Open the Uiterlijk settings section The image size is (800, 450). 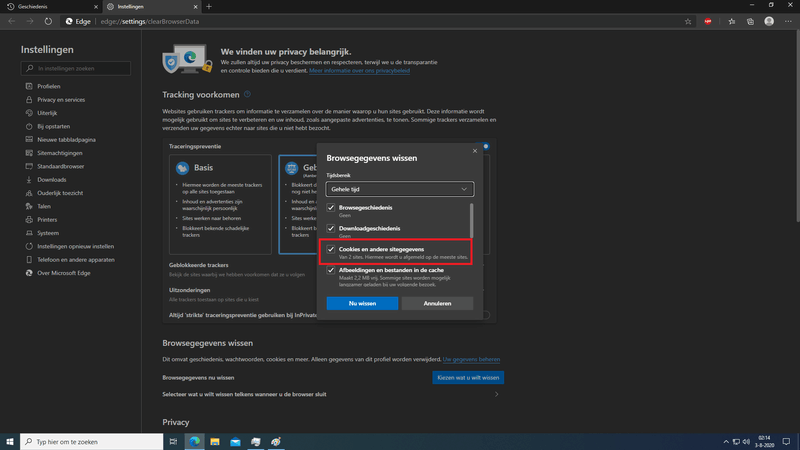47,113
